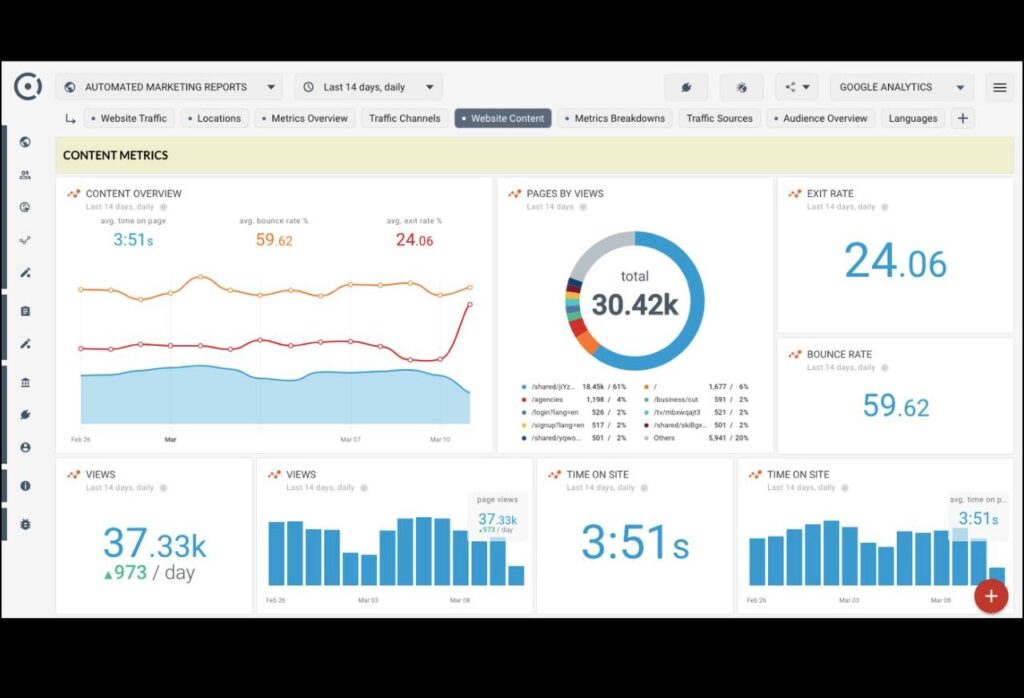This screenshot has height=698, width=1024.
Task: Click the plug icon button in top toolbar
Action: (x=686, y=87)
